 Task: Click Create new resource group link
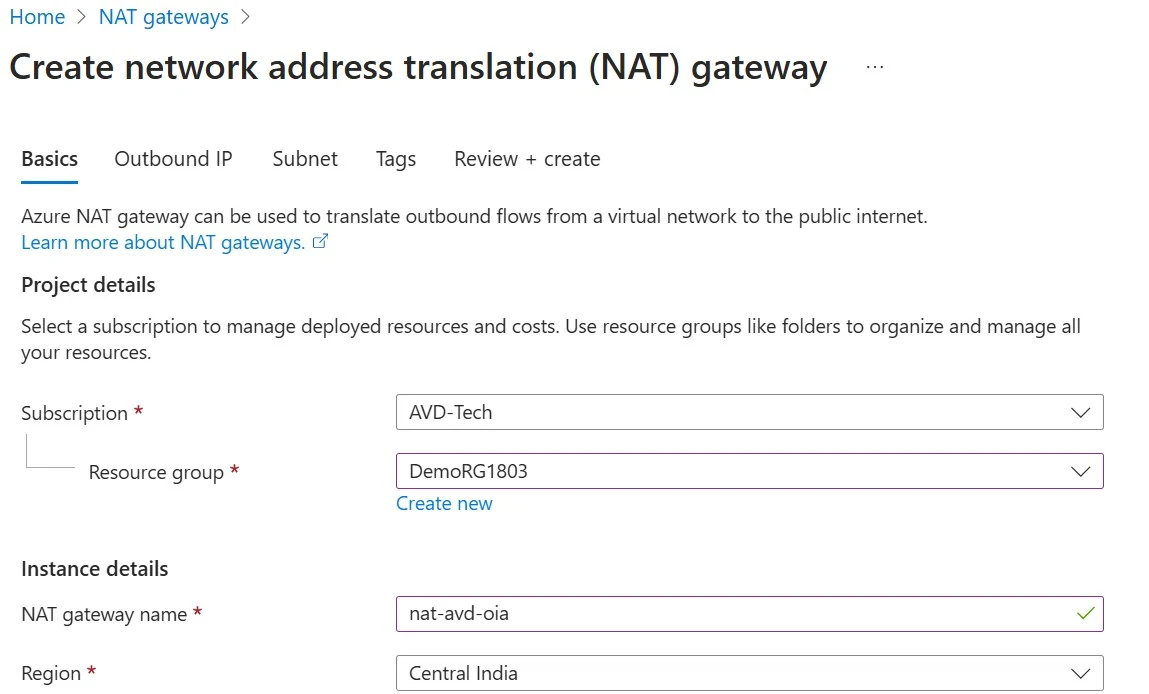pyautogui.click(x=444, y=503)
